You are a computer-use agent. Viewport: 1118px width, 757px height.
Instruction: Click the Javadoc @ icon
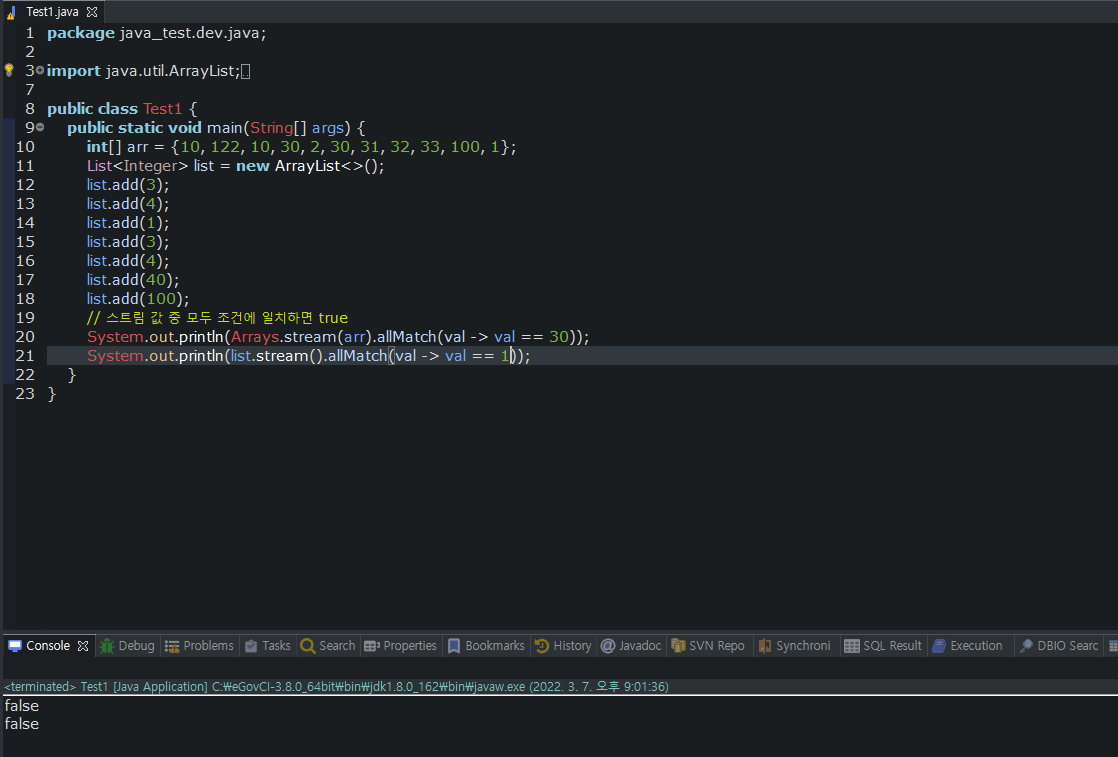(x=607, y=646)
